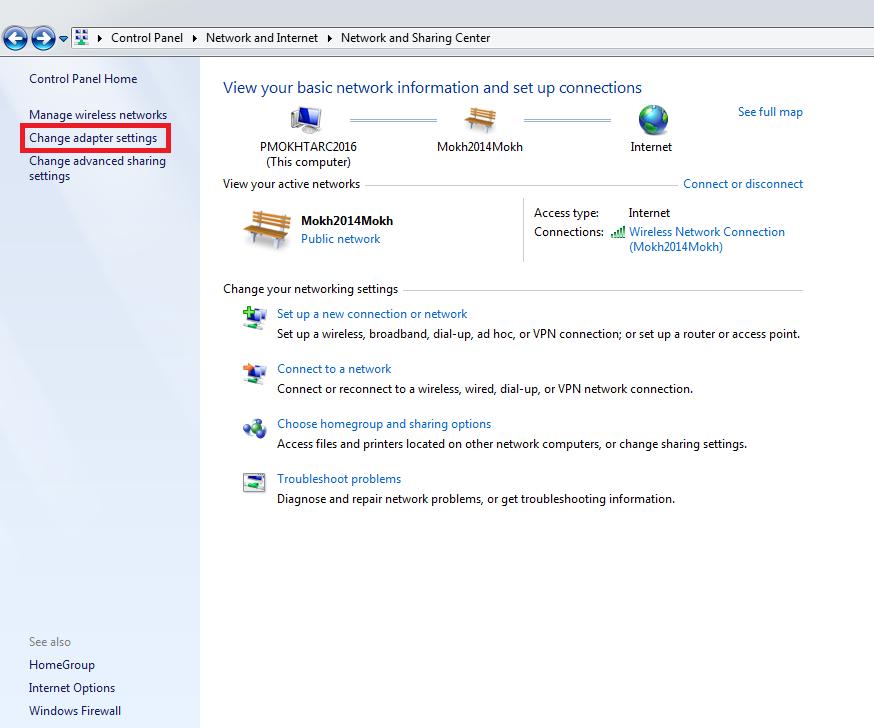Viewport: 874px width, 728px height.
Task: Click the Troubleshoot problems icon
Action: click(254, 482)
